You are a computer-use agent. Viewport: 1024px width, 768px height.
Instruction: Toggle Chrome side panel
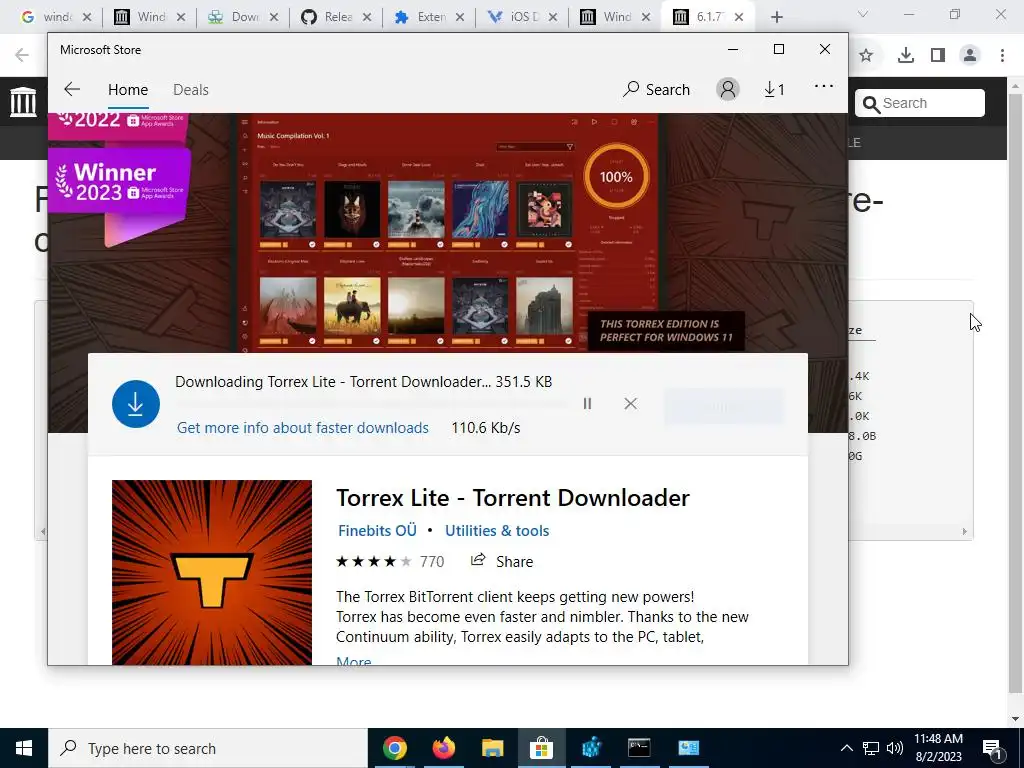(x=938, y=56)
